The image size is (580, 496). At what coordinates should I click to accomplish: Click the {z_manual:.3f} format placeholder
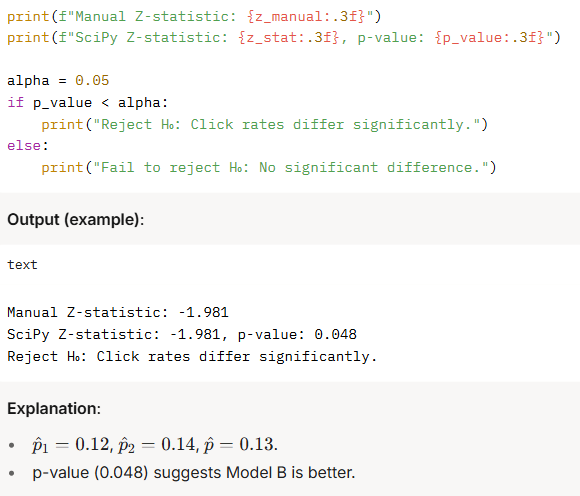(306, 17)
